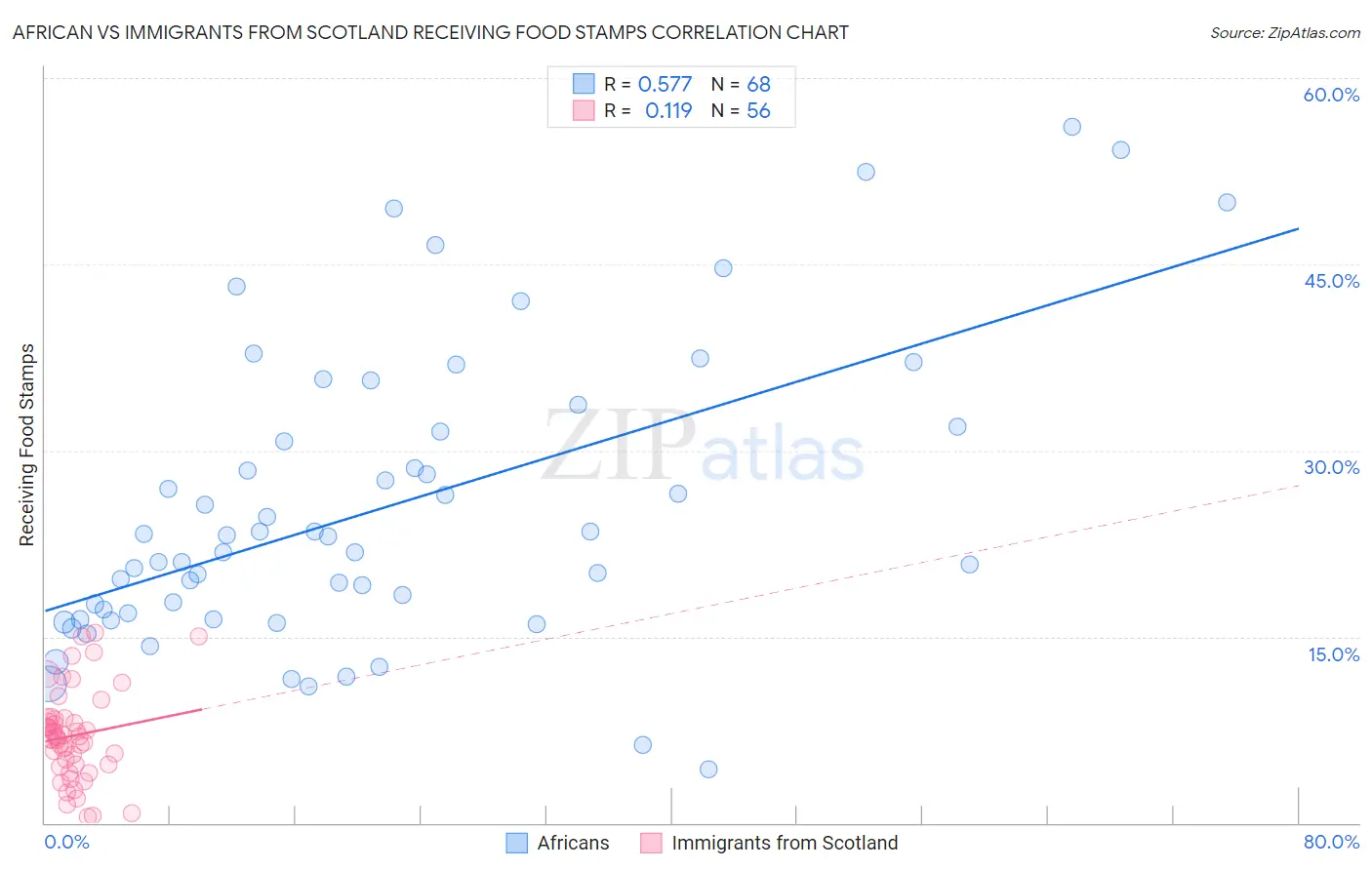Image resolution: width=1372 pixels, height=870 pixels.
Task: Click the Receiving Food Stamps axis title
Action: click(26, 445)
